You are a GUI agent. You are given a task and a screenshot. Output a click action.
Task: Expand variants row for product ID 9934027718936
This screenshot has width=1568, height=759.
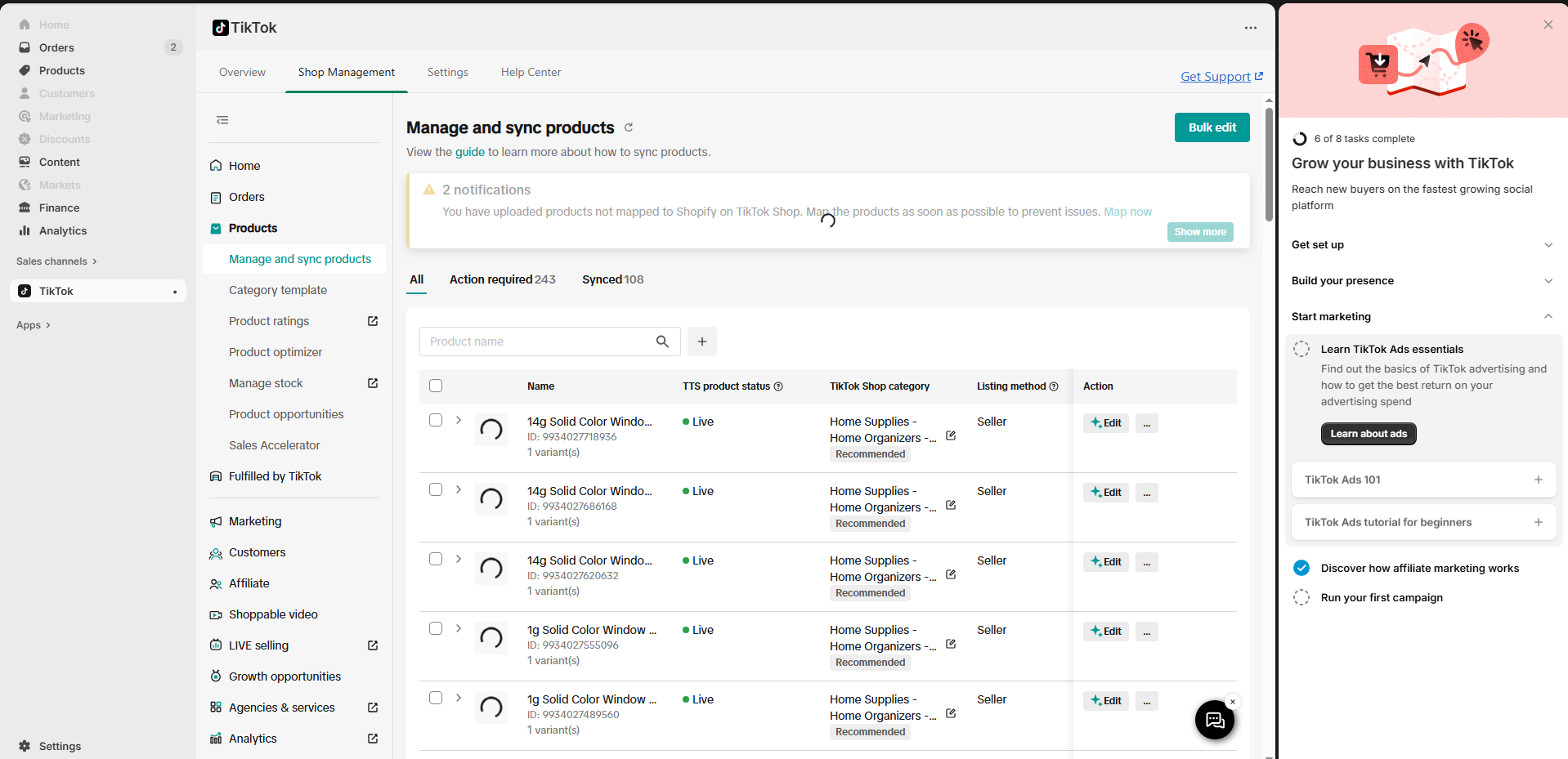click(459, 420)
